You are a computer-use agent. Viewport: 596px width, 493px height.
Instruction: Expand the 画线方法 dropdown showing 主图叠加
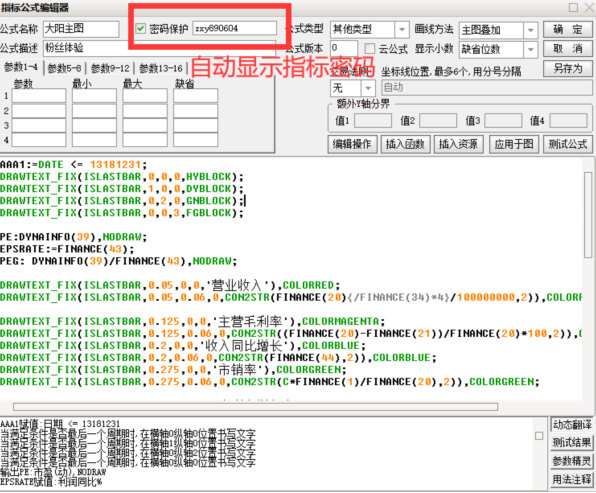[498, 30]
